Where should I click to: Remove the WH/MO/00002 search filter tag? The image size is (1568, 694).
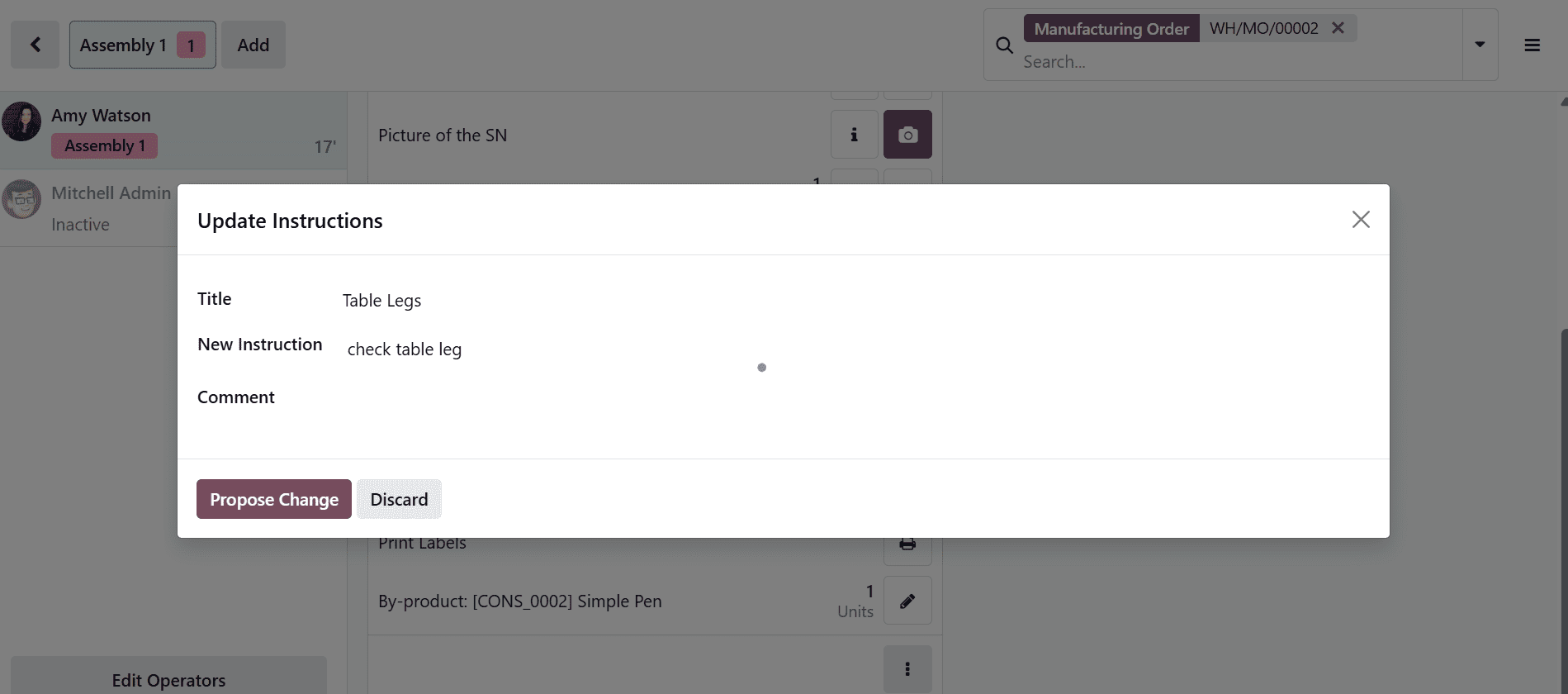click(1338, 27)
